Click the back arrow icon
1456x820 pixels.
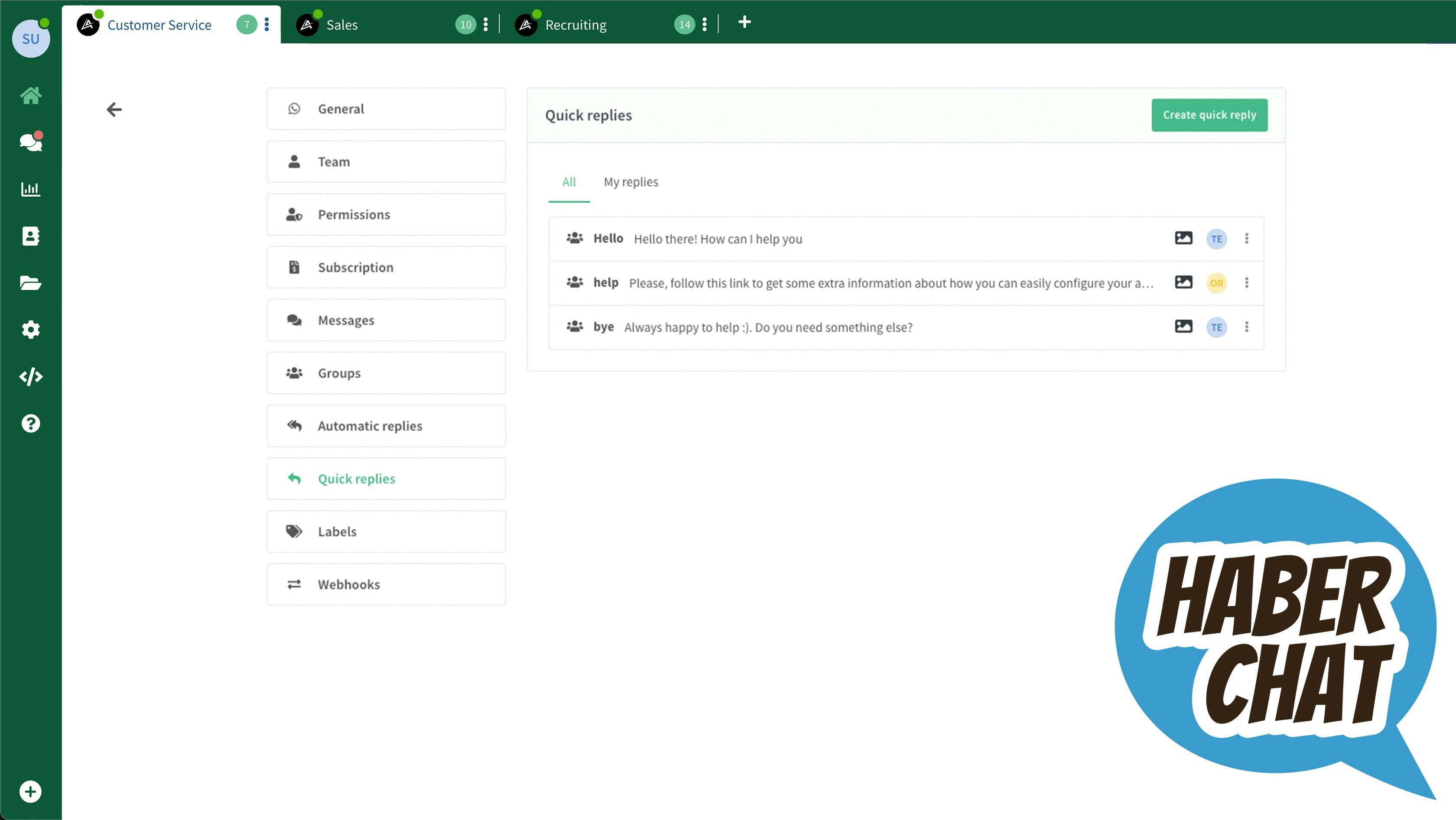point(114,109)
